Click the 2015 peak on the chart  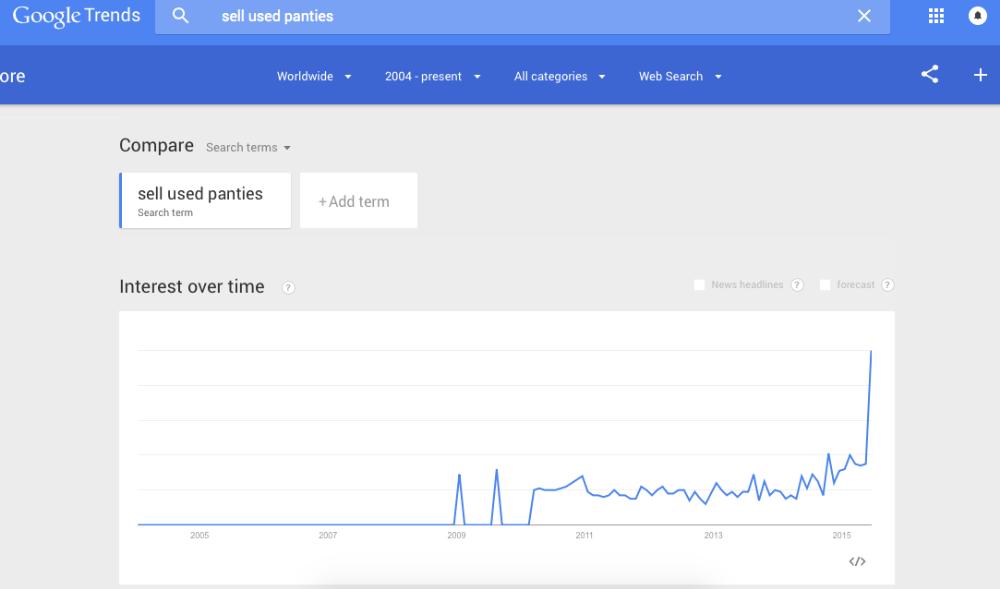pos(871,352)
